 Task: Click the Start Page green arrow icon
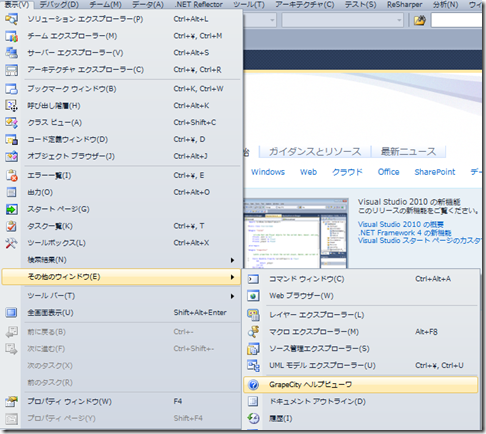pyautogui.click(x=11, y=209)
